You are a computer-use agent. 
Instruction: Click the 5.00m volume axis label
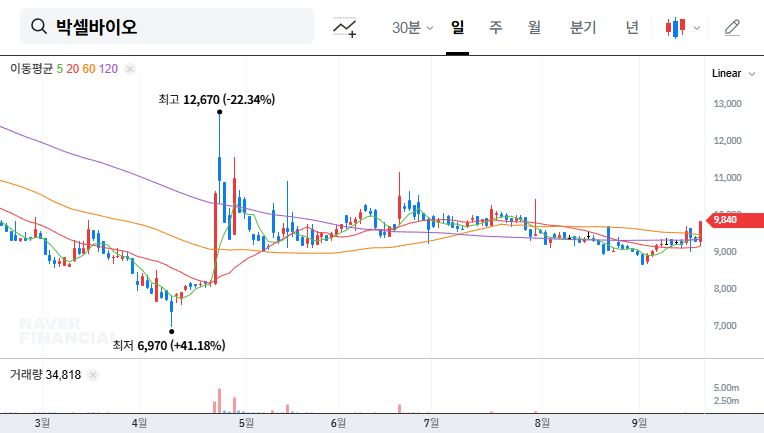coord(726,388)
